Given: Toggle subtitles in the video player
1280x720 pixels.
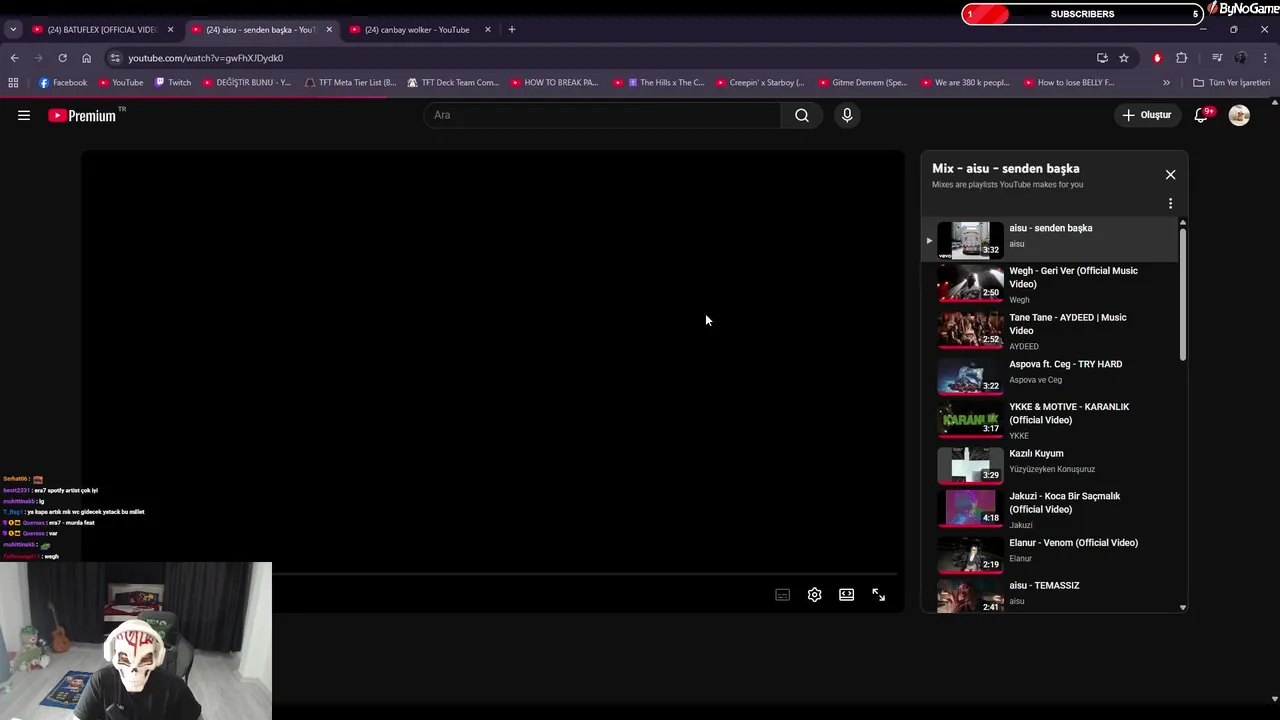Looking at the screenshot, I should point(782,594).
